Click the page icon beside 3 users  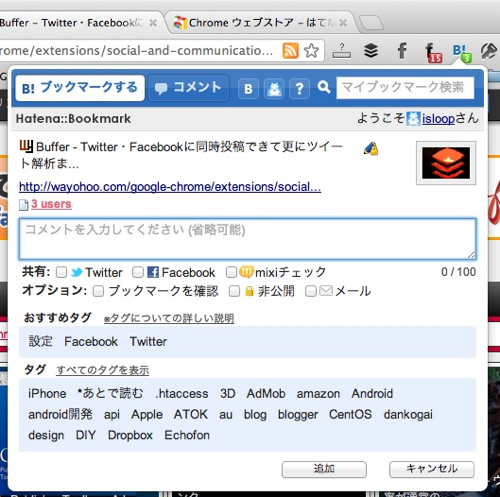coord(23,205)
